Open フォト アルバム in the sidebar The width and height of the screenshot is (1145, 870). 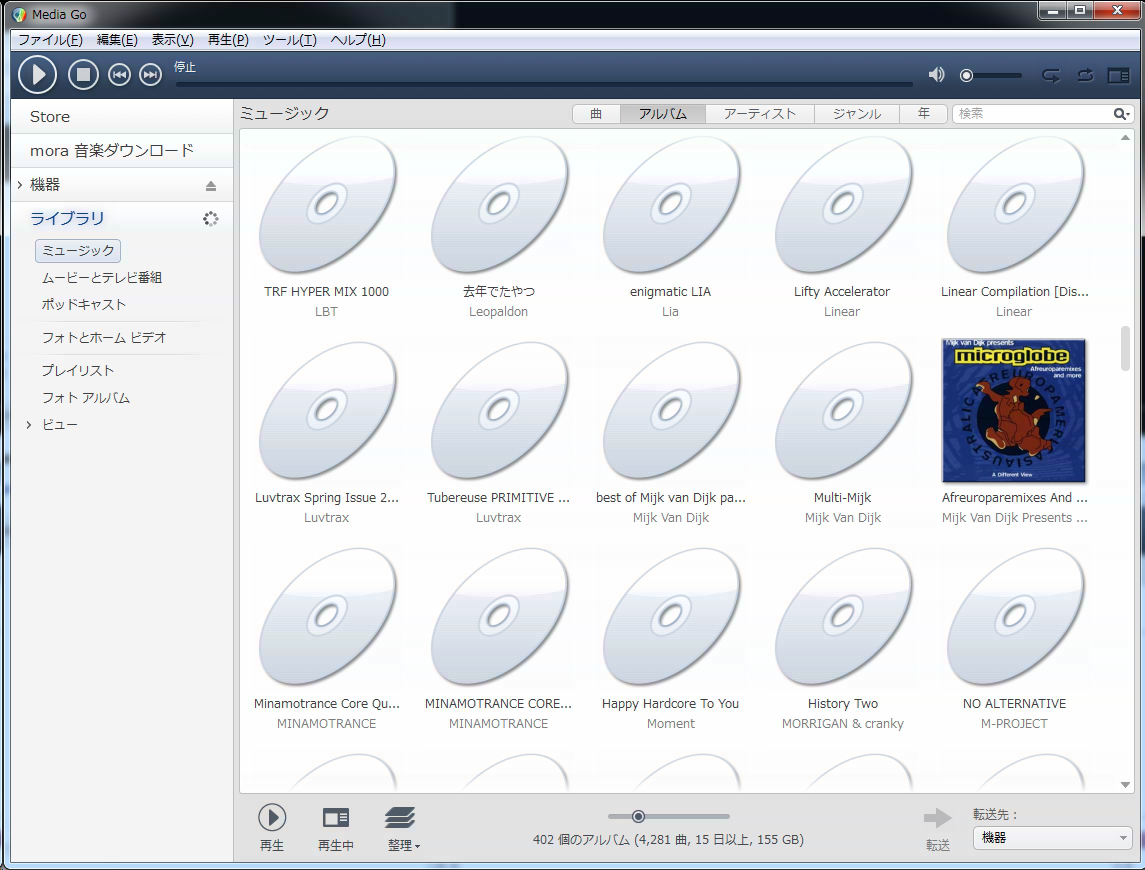click(85, 397)
